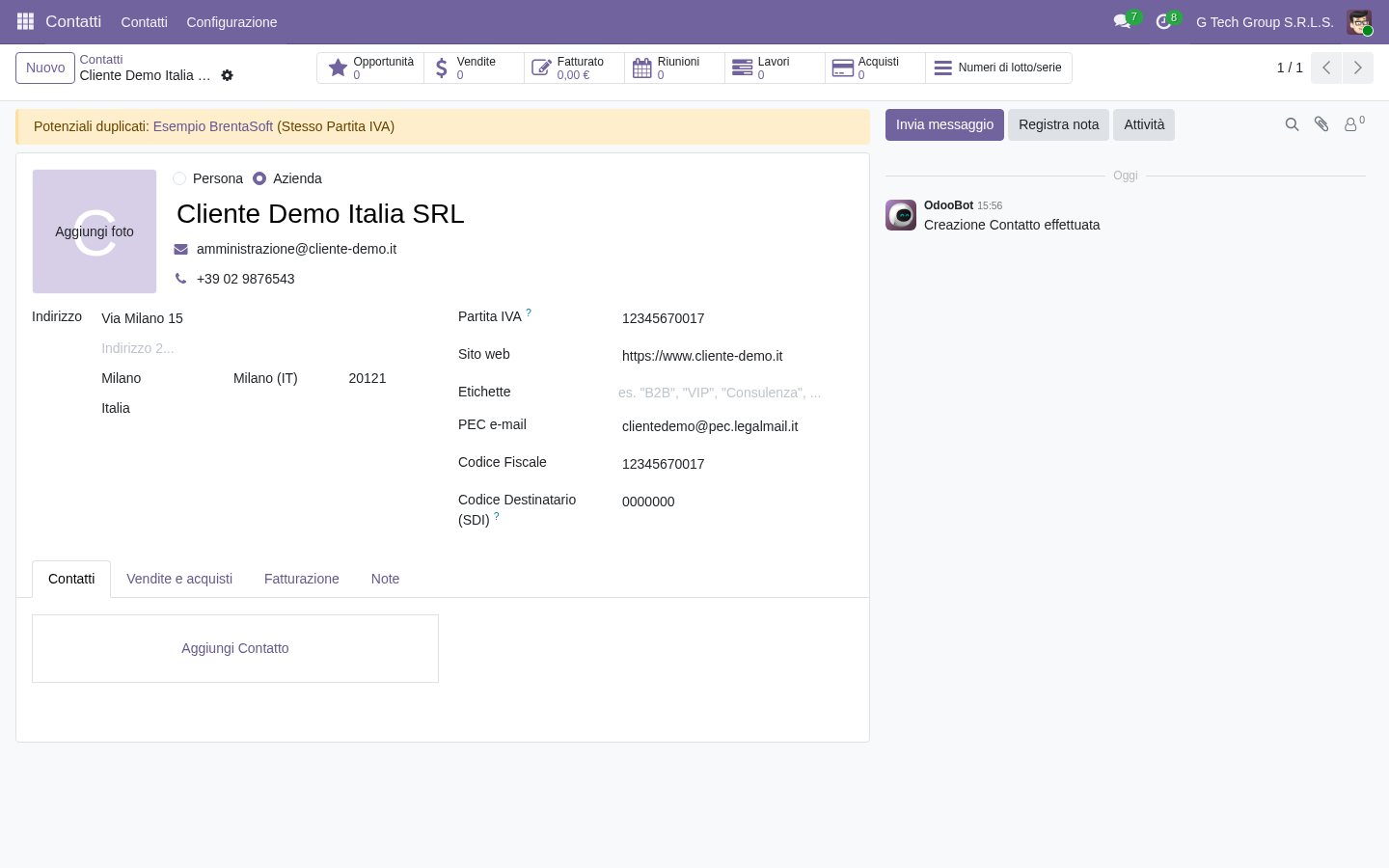
Task: Search messages in chatter with magnifier icon
Action: 1292,124
